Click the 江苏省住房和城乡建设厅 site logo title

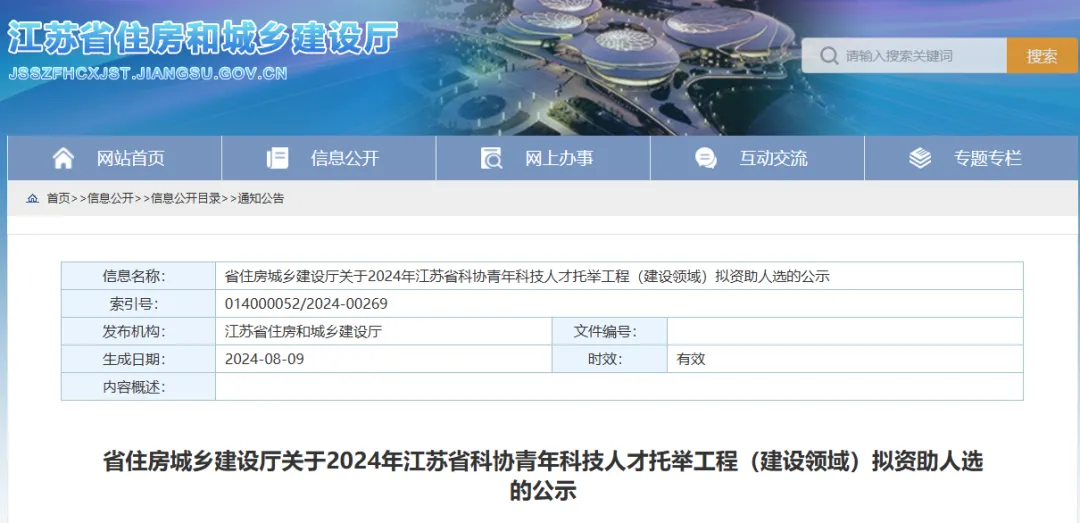(x=203, y=39)
